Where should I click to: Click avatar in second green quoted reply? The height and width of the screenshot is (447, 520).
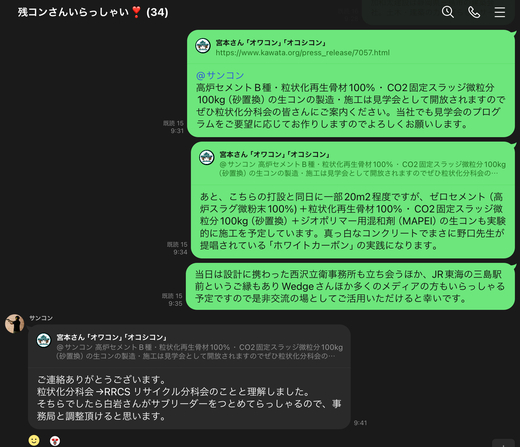tap(207, 157)
